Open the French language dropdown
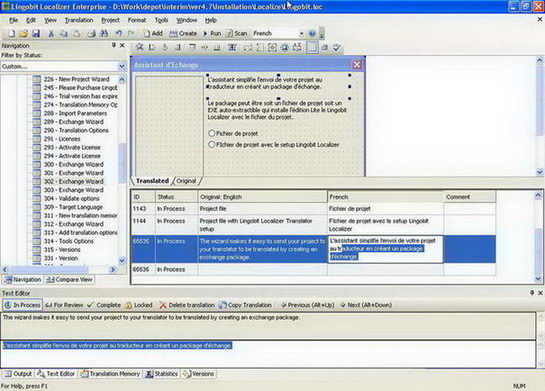 coord(301,33)
